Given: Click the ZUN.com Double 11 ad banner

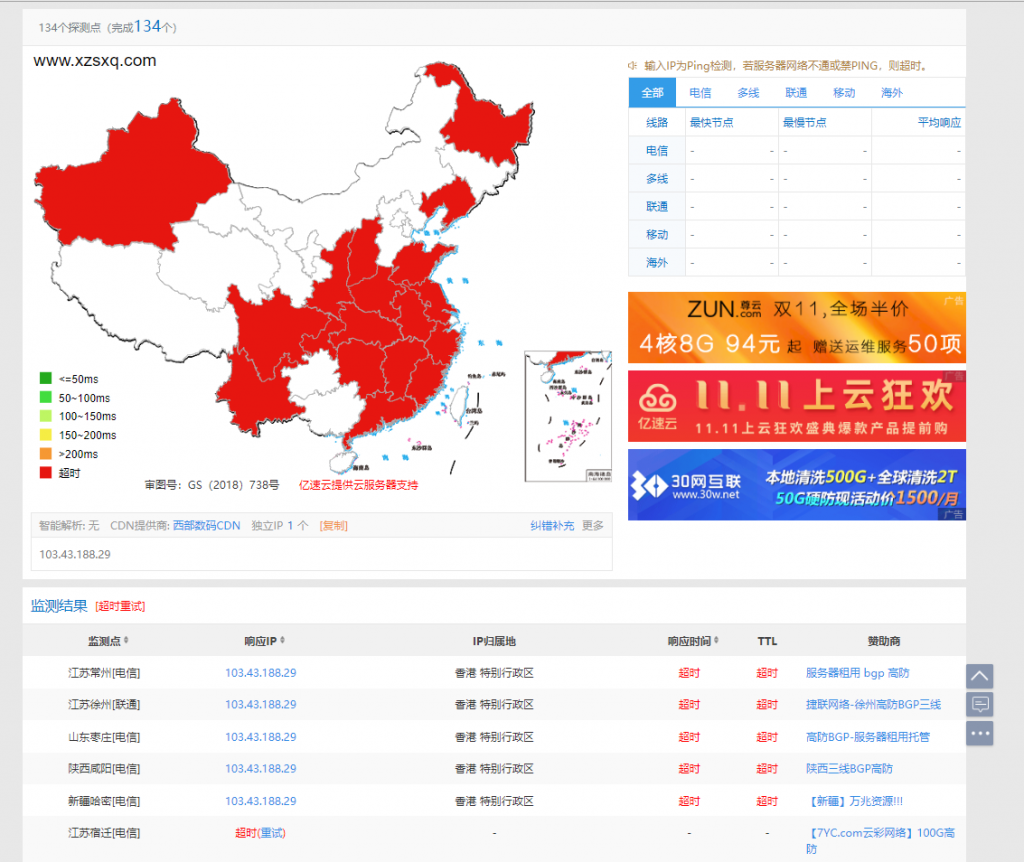Looking at the screenshot, I should (x=796, y=326).
